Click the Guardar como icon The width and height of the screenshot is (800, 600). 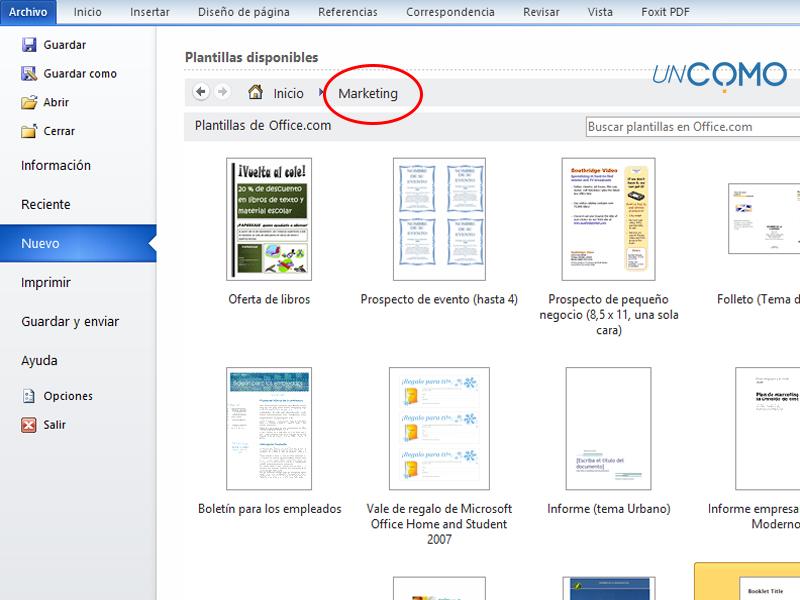pyautogui.click(x=29, y=74)
